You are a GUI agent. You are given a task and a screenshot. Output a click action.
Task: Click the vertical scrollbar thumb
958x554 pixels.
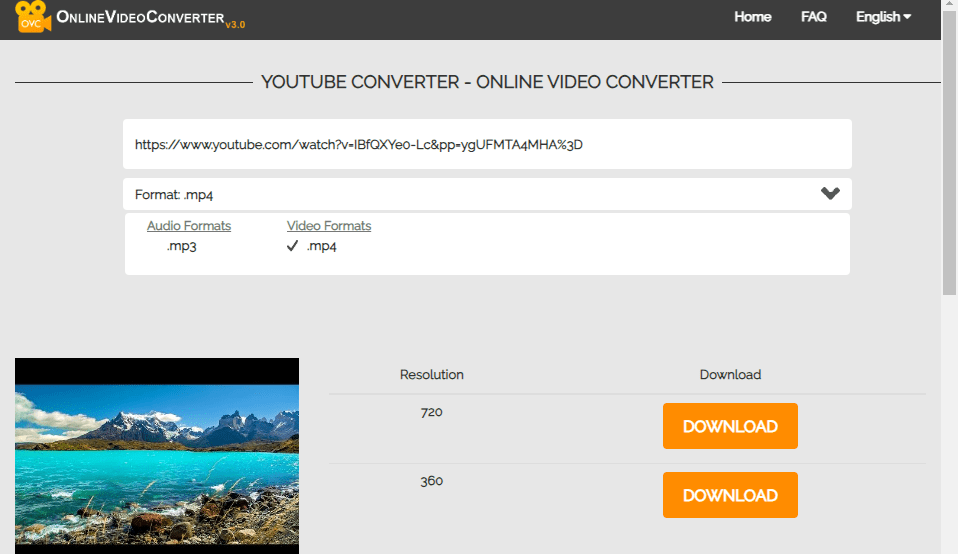coord(949,150)
